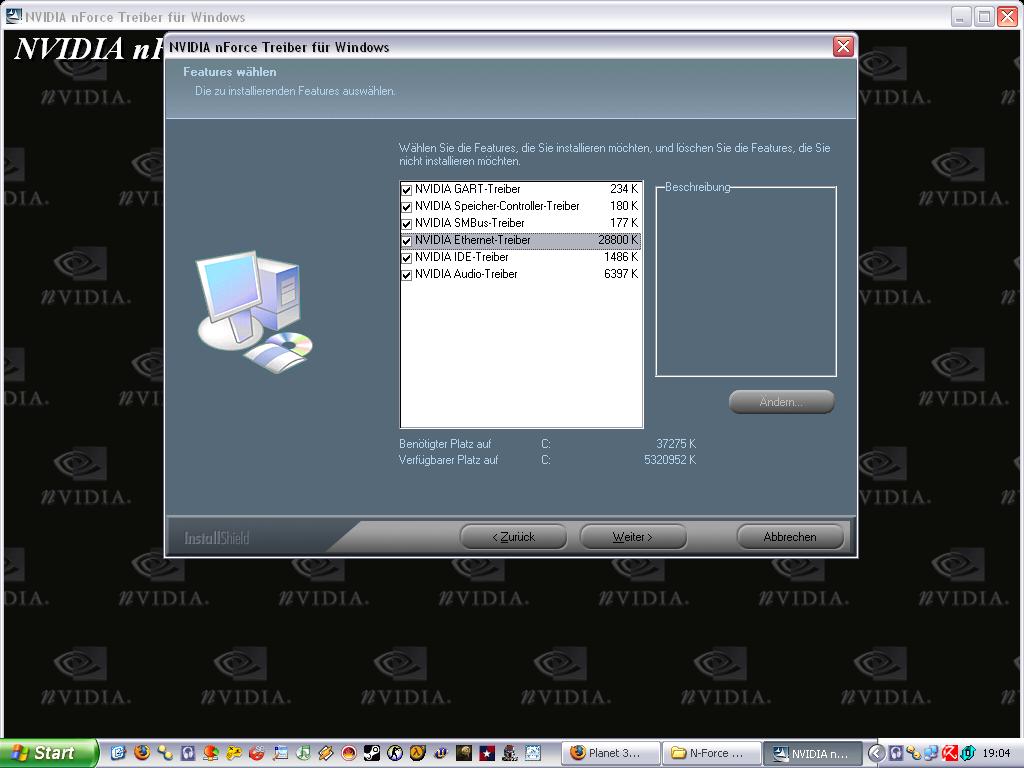Switch to N-Force folder taskbar button
The height and width of the screenshot is (768, 1024).
(712, 753)
